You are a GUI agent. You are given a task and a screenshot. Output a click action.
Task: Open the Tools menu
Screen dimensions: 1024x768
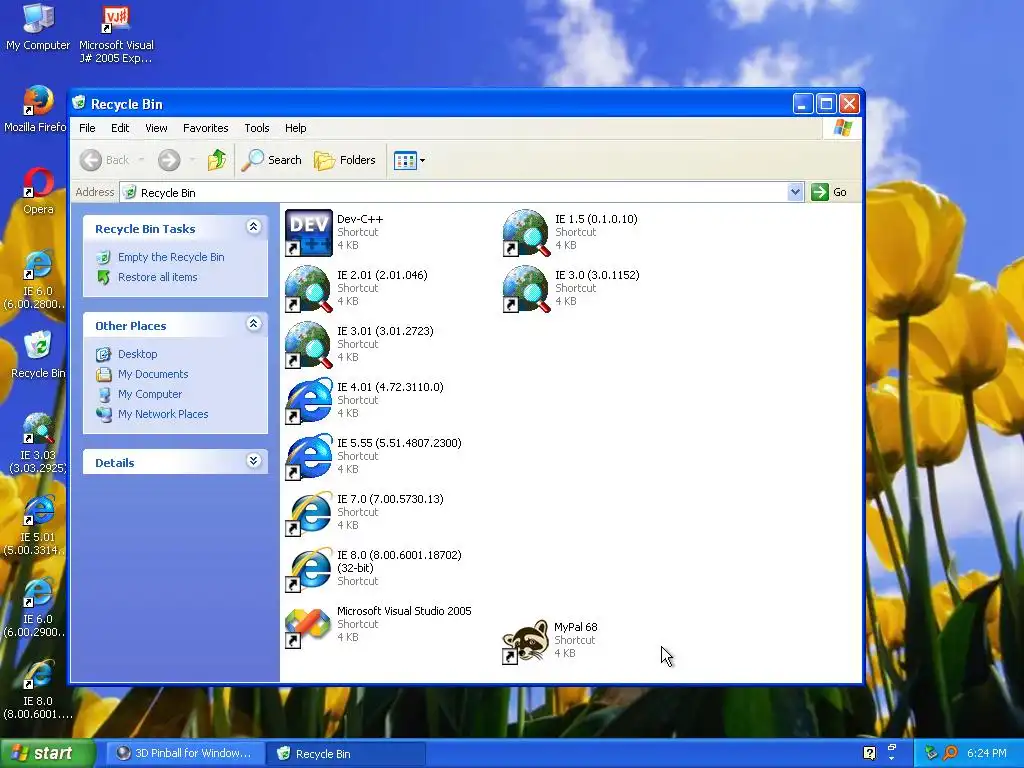pyautogui.click(x=257, y=128)
